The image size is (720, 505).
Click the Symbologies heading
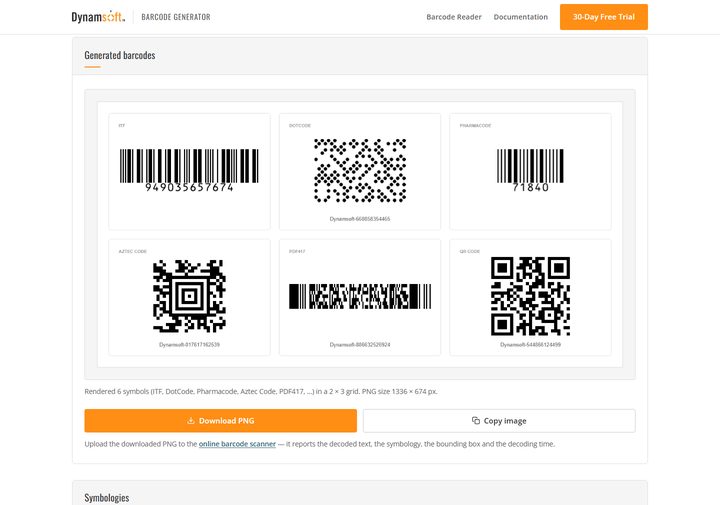107,498
